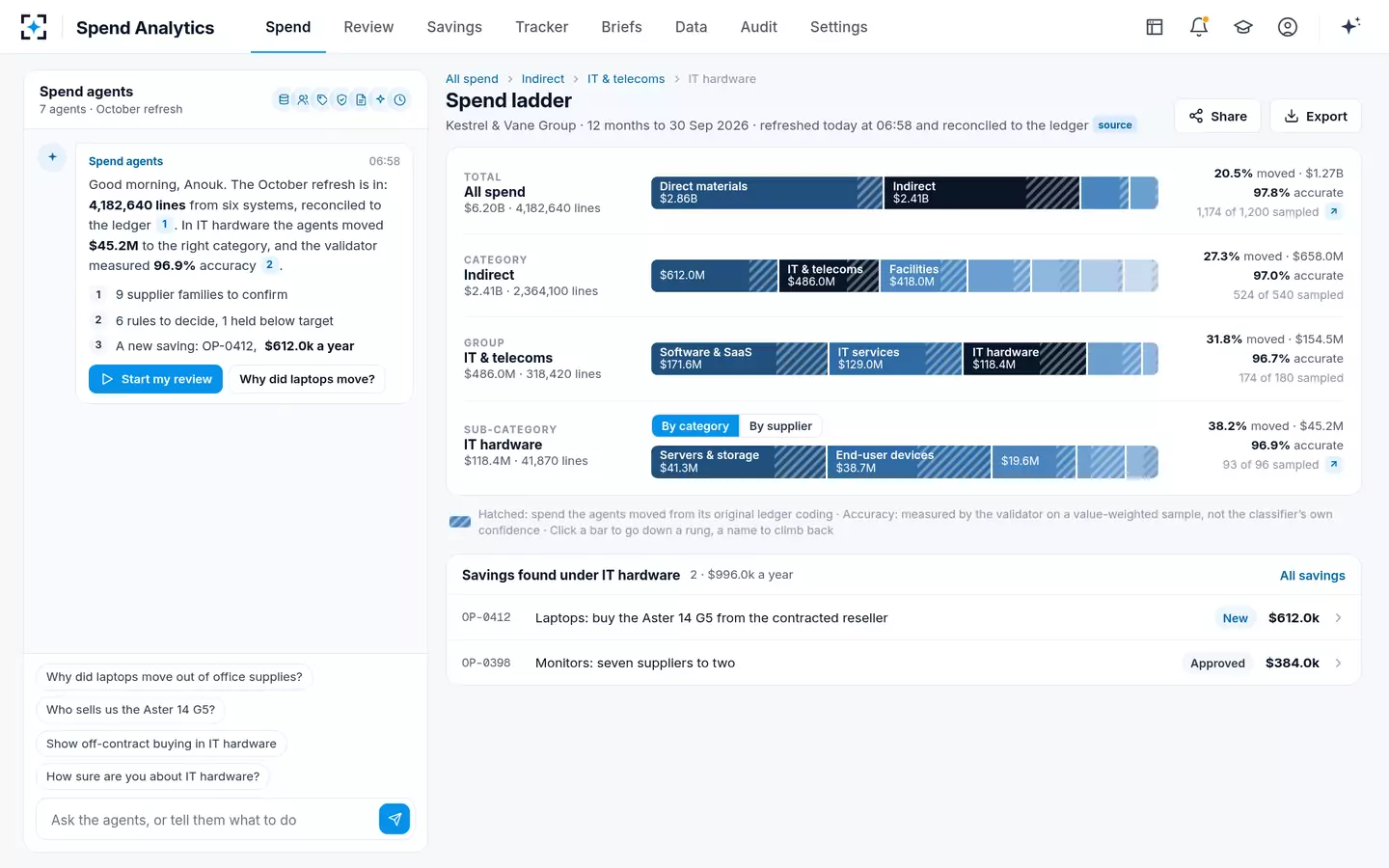Click the Direct materials $2.86B bar
The width and height of the screenshot is (1389, 868).
tap(767, 193)
